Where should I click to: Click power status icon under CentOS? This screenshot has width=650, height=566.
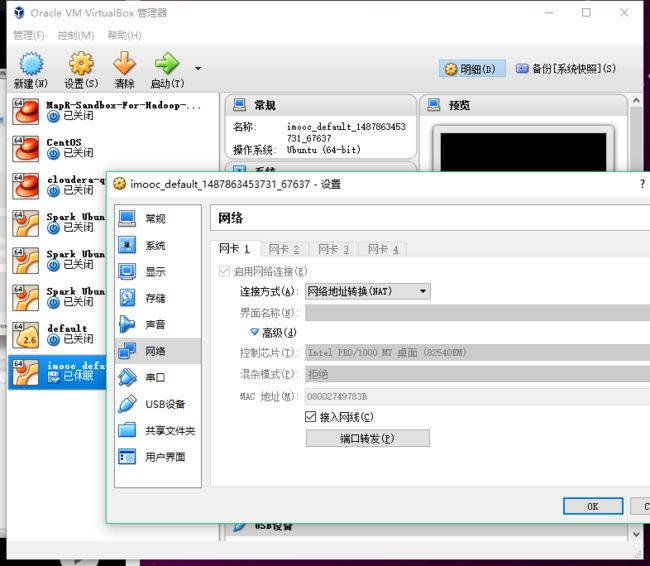pos(53,154)
